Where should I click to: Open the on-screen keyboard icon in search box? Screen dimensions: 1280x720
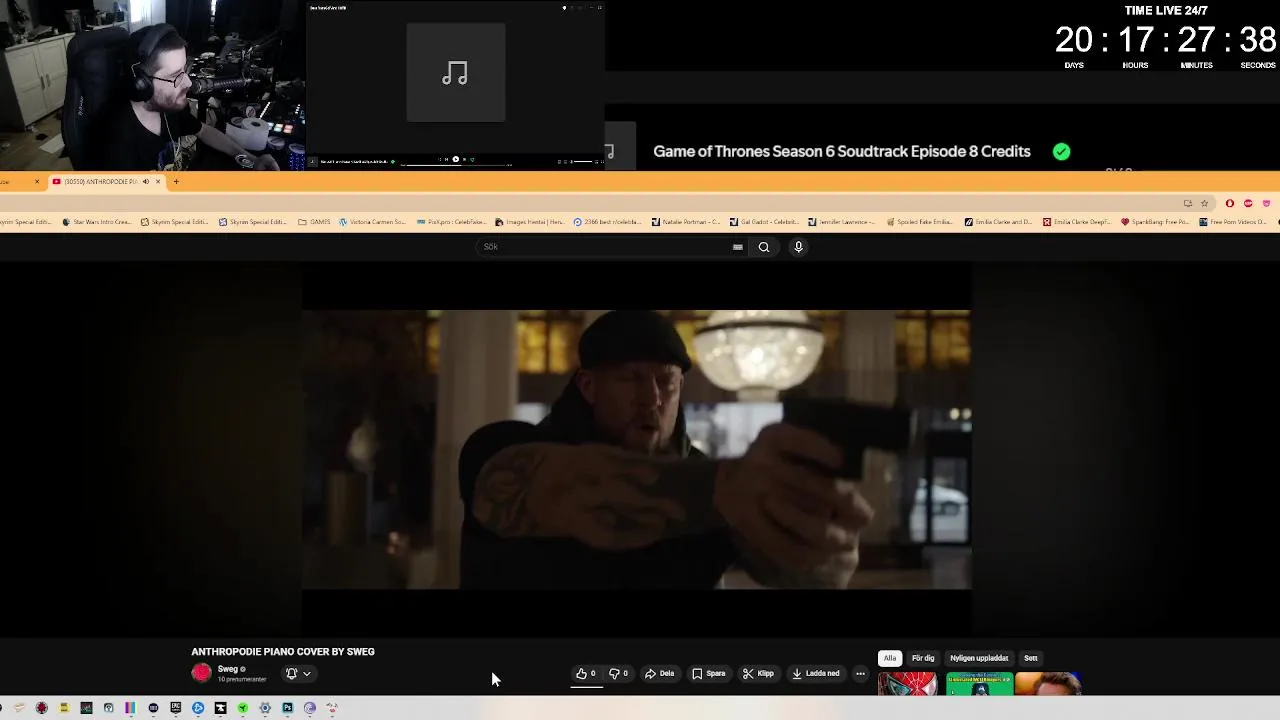pos(738,247)
